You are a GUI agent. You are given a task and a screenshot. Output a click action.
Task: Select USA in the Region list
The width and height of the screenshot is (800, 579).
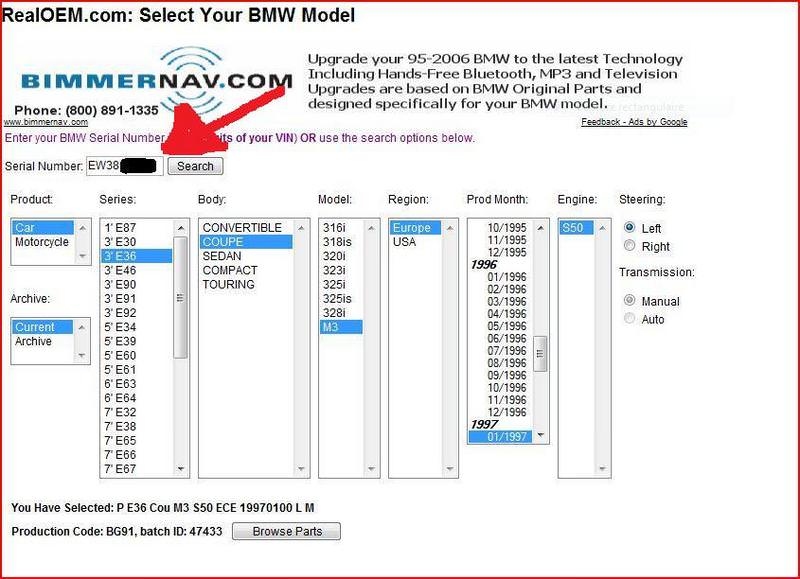coord(415,242)
